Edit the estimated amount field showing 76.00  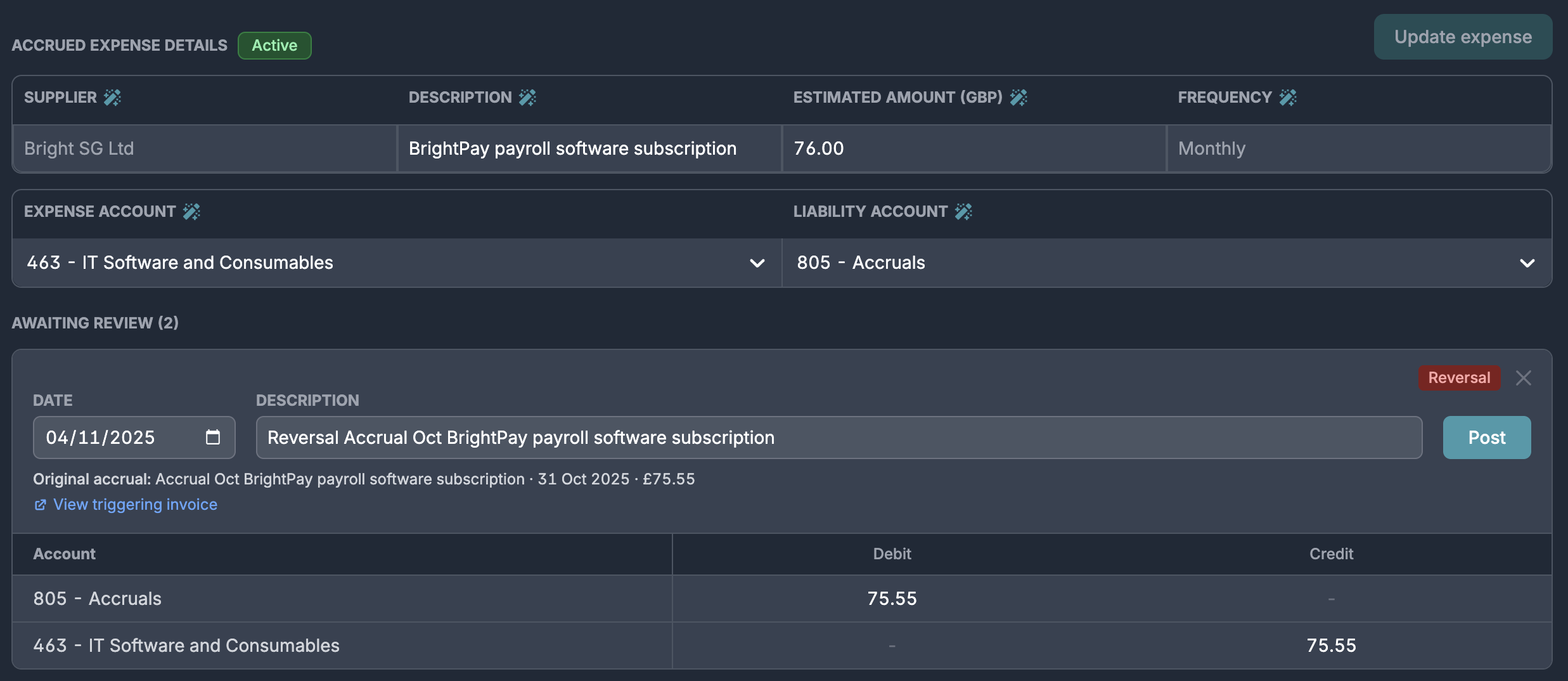pyautogui.click(x=974, y=148)
